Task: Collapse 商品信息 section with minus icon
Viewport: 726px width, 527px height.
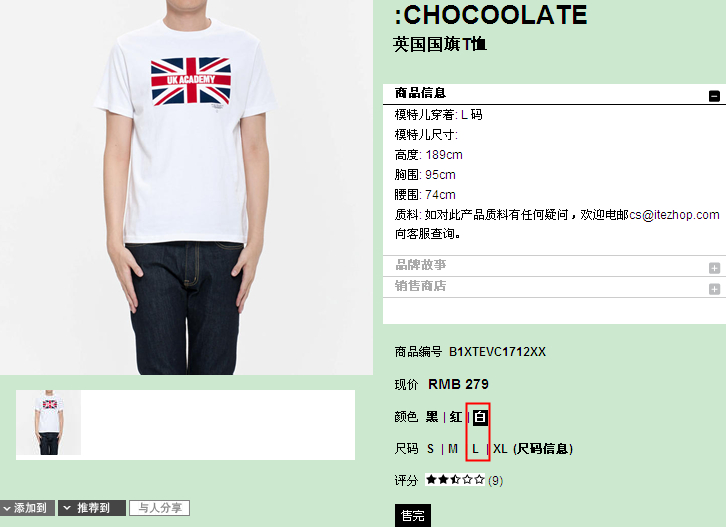Action: point(714,96)
